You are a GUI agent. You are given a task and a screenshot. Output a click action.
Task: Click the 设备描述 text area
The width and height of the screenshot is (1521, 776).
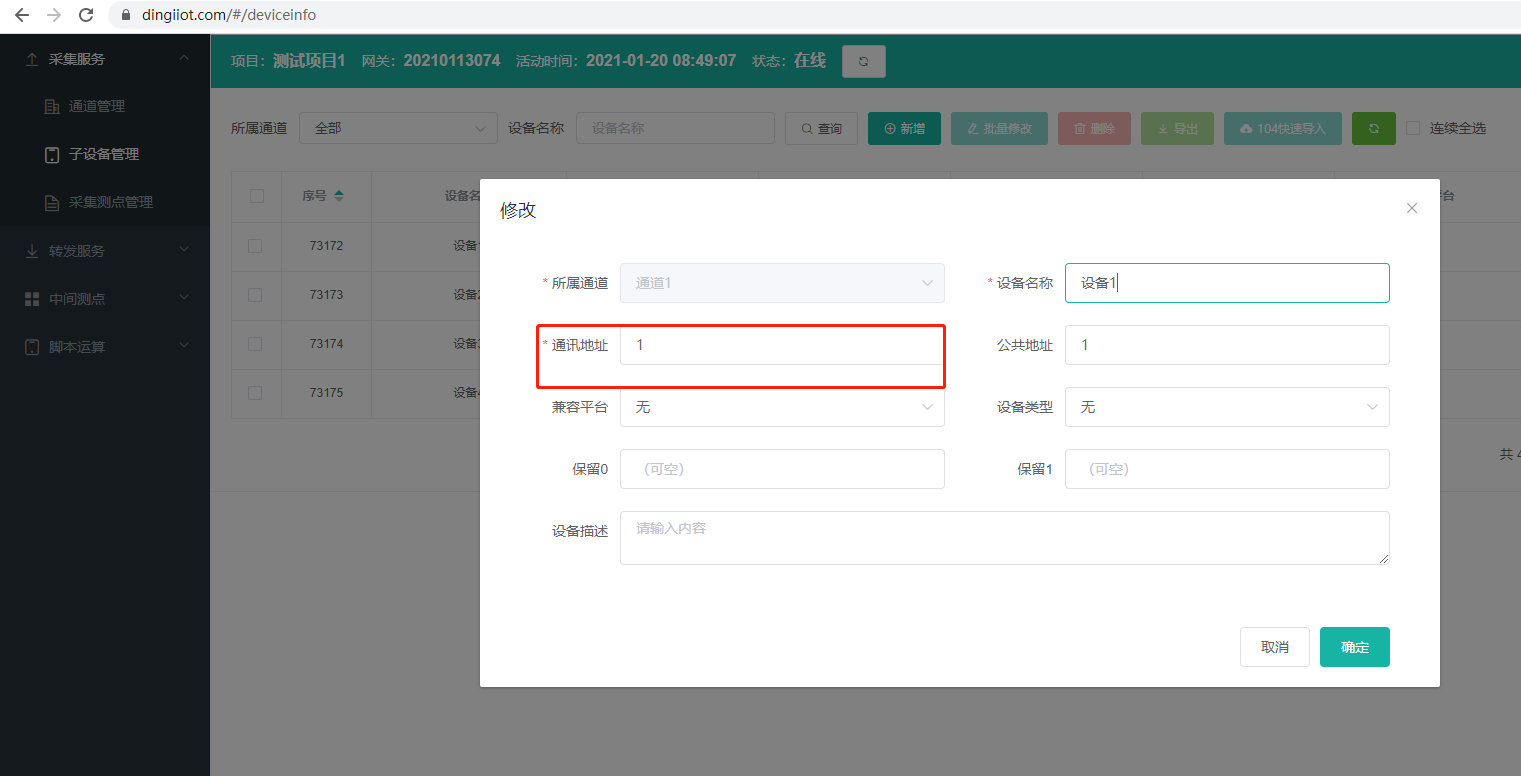pos(1003,538)
